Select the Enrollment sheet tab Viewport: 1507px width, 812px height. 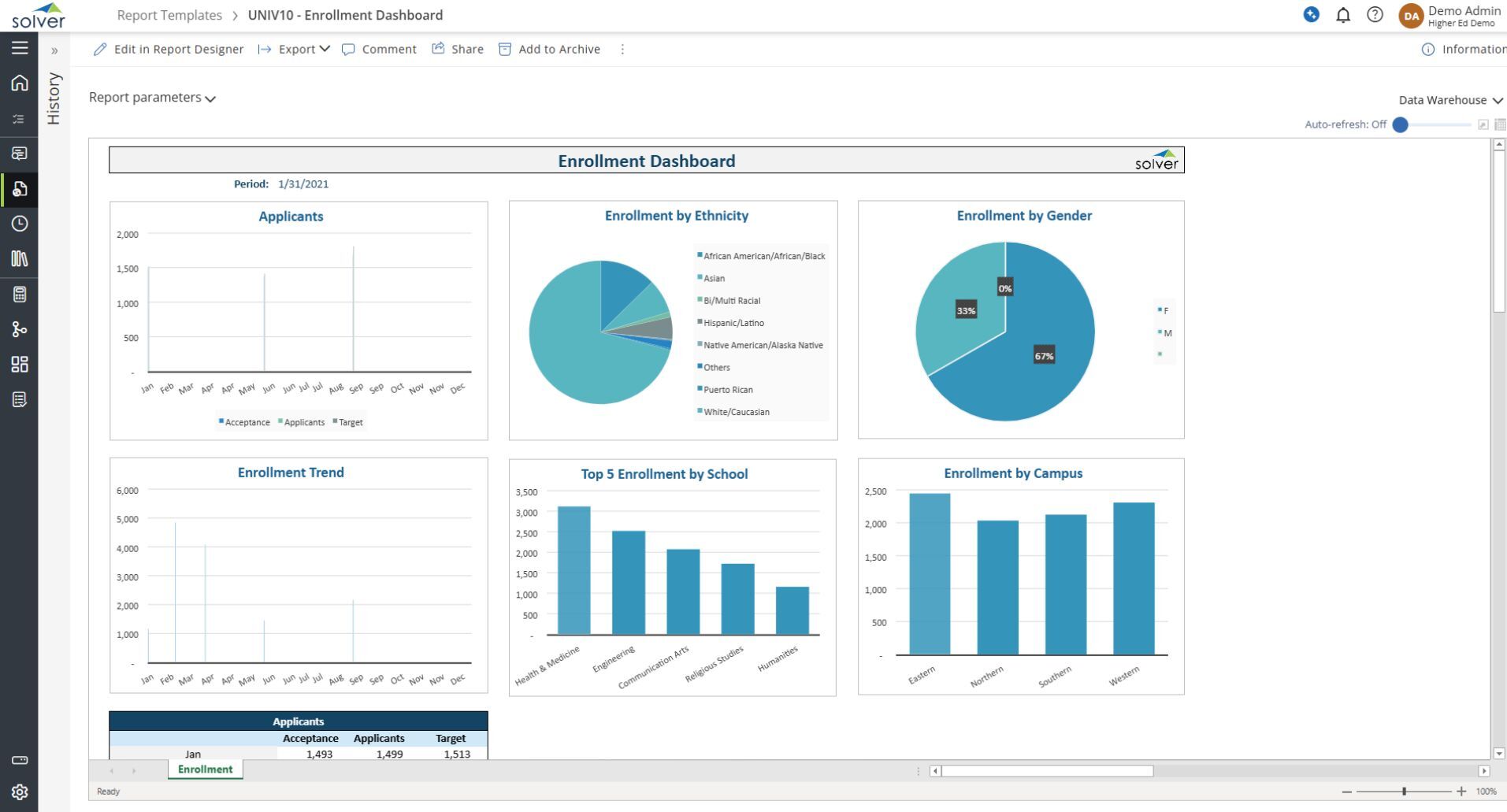click(x=205, y=769)
